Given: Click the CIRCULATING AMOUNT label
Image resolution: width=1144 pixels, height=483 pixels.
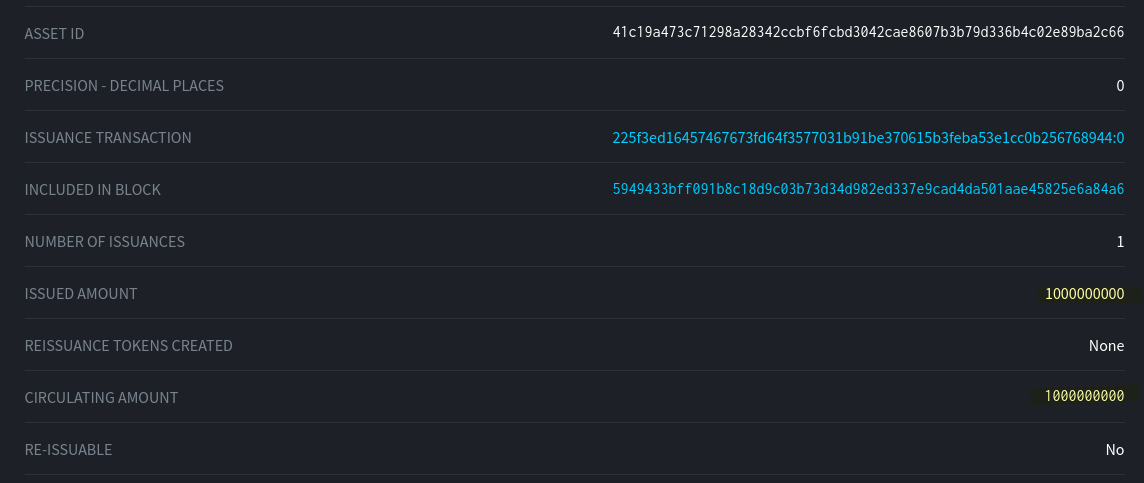Looking at the screenshot, I should [101, 398].
